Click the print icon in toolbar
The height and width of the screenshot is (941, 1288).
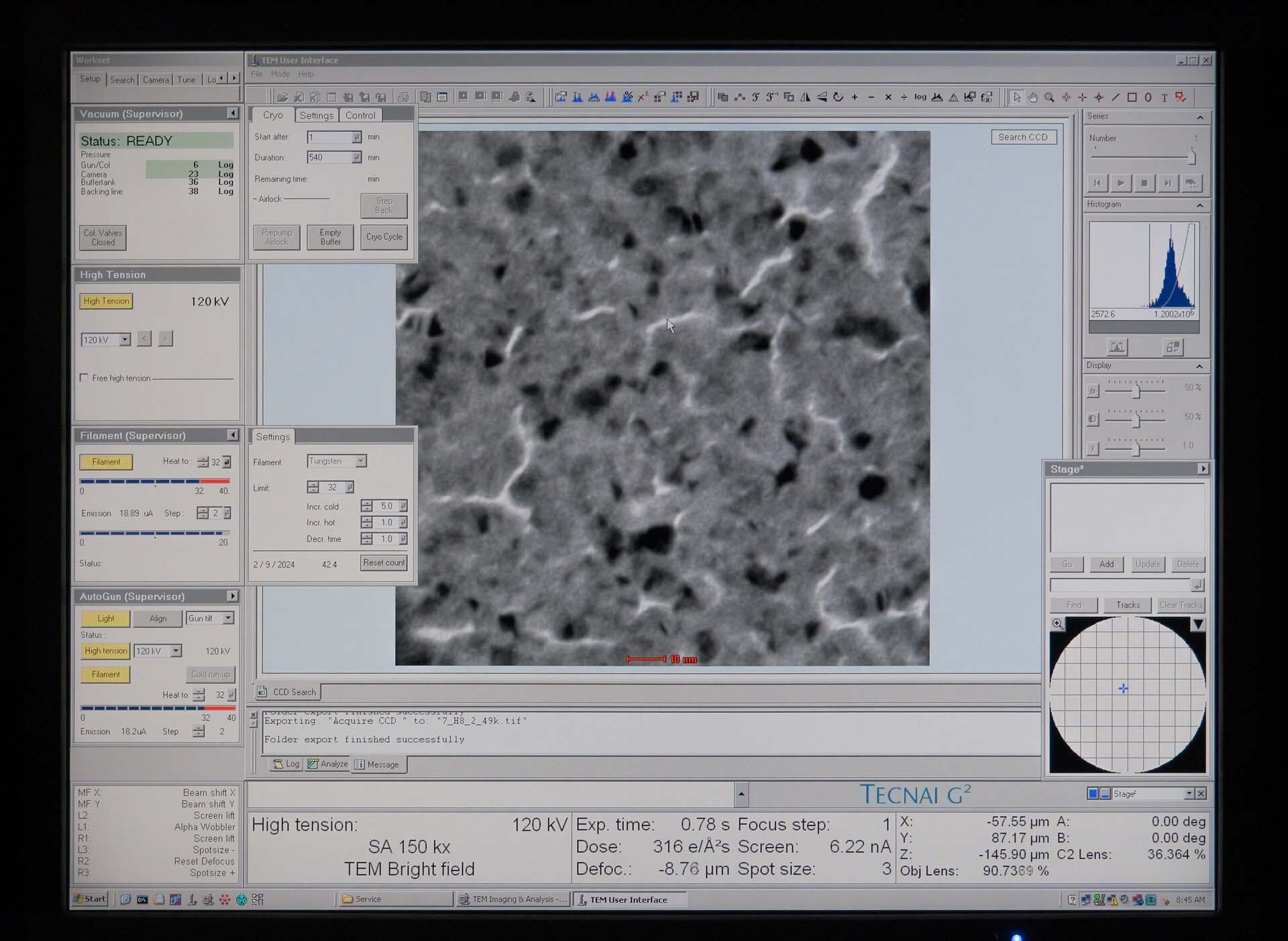click(403, 97)
